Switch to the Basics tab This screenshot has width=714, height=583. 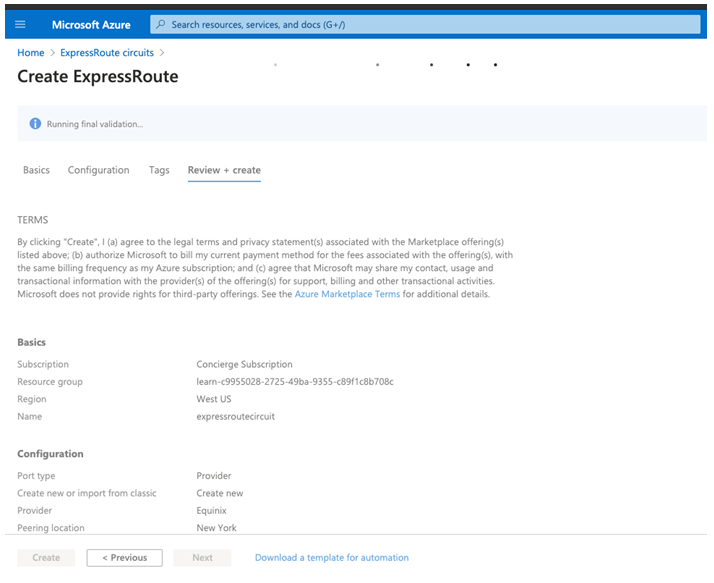[36, 170]
